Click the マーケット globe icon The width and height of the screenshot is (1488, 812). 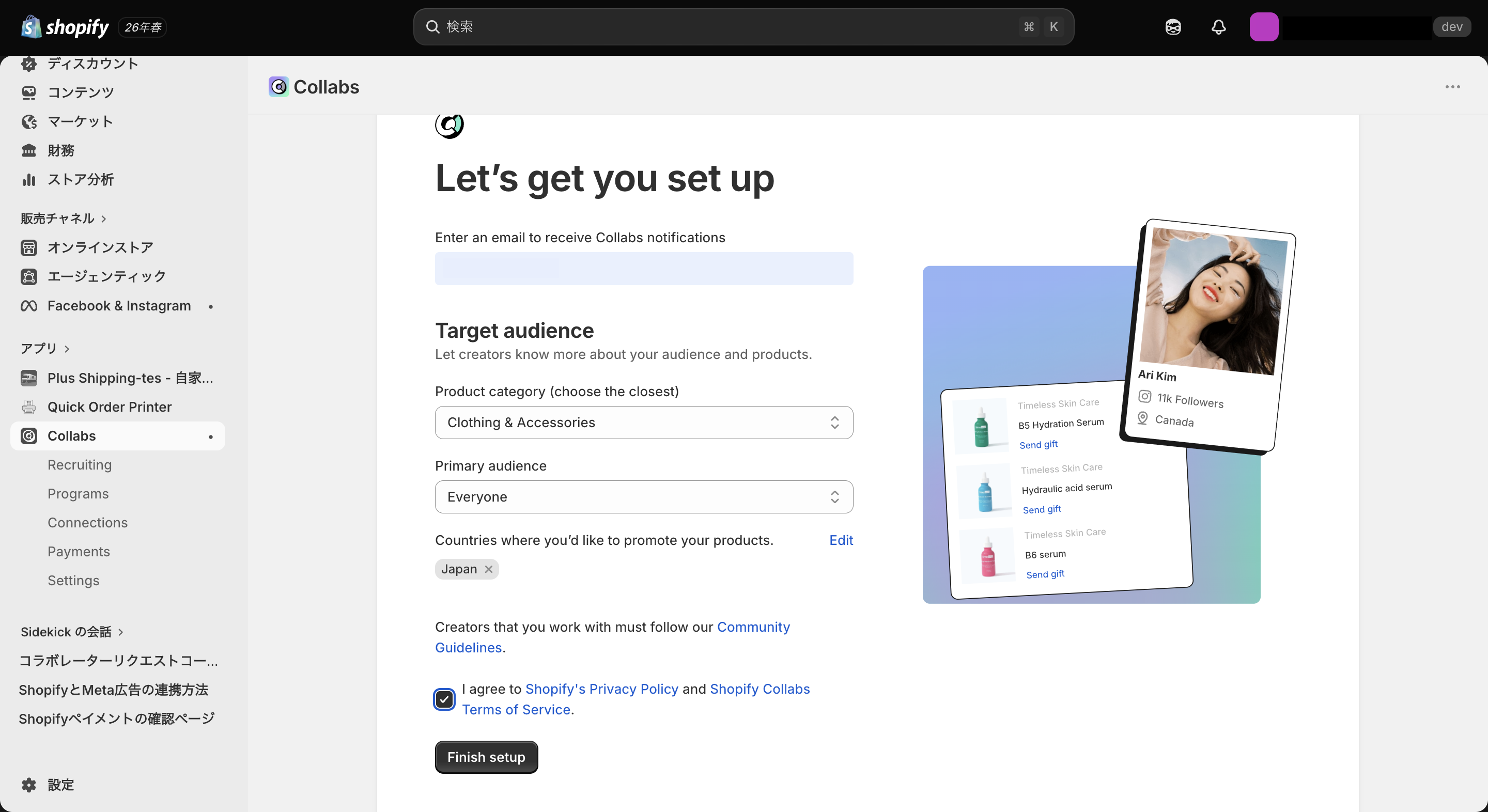click(x=29, y=121)
